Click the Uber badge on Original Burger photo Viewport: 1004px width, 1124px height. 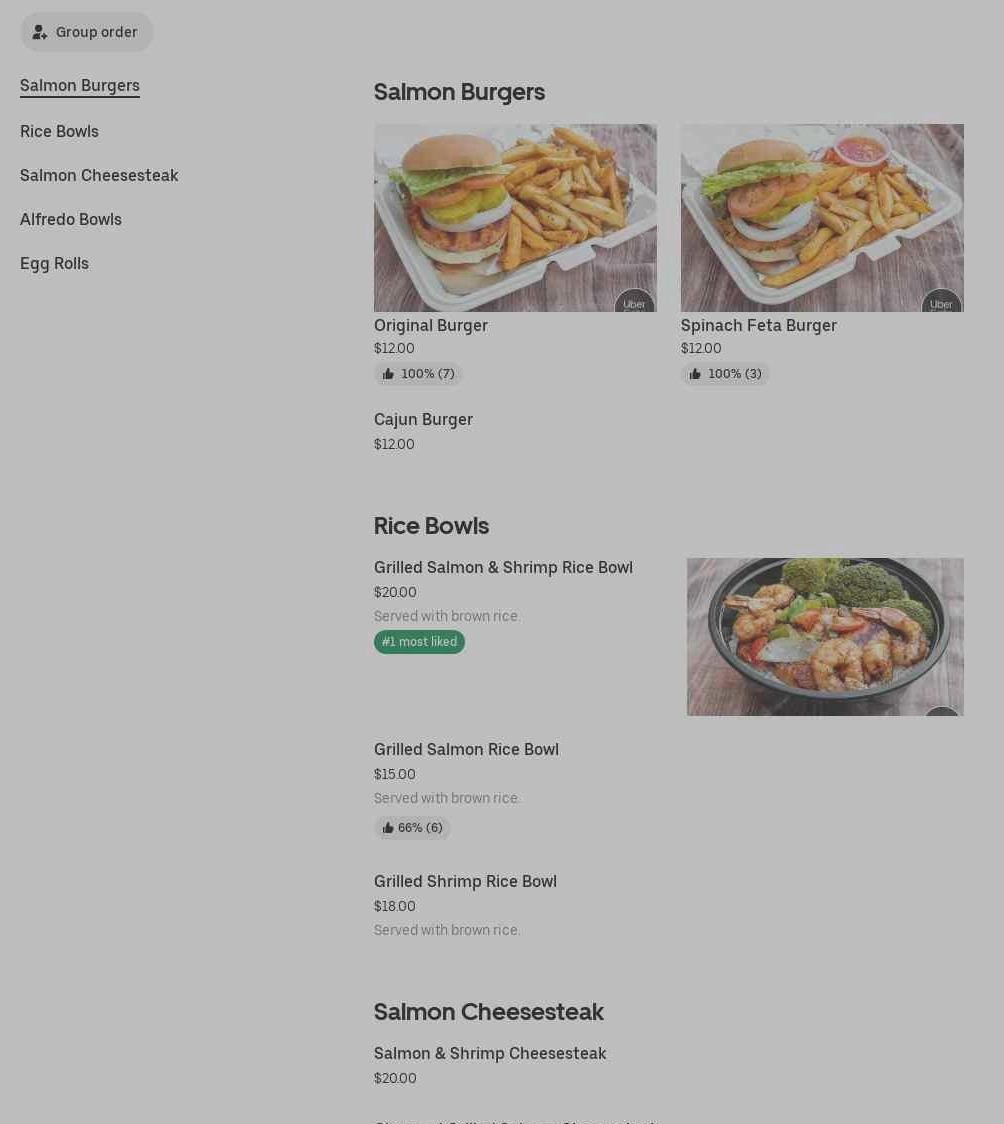point(634,303)
